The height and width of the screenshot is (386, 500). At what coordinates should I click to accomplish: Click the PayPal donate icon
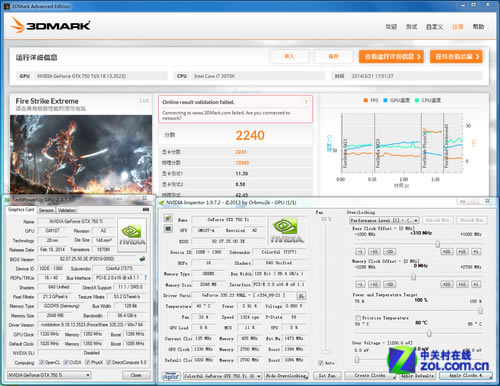point(171,376)
